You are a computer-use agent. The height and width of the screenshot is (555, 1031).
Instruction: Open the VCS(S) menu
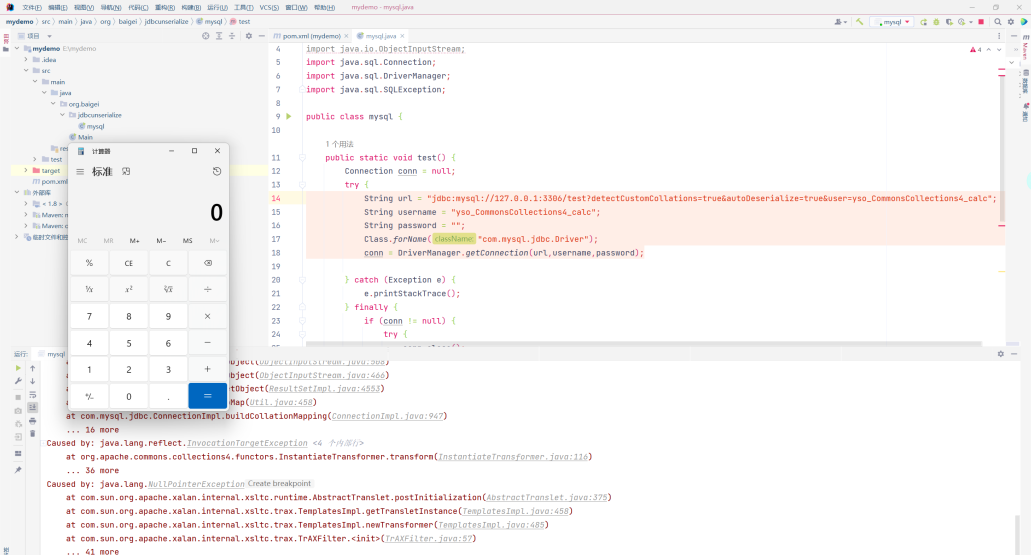pos(268,7)
